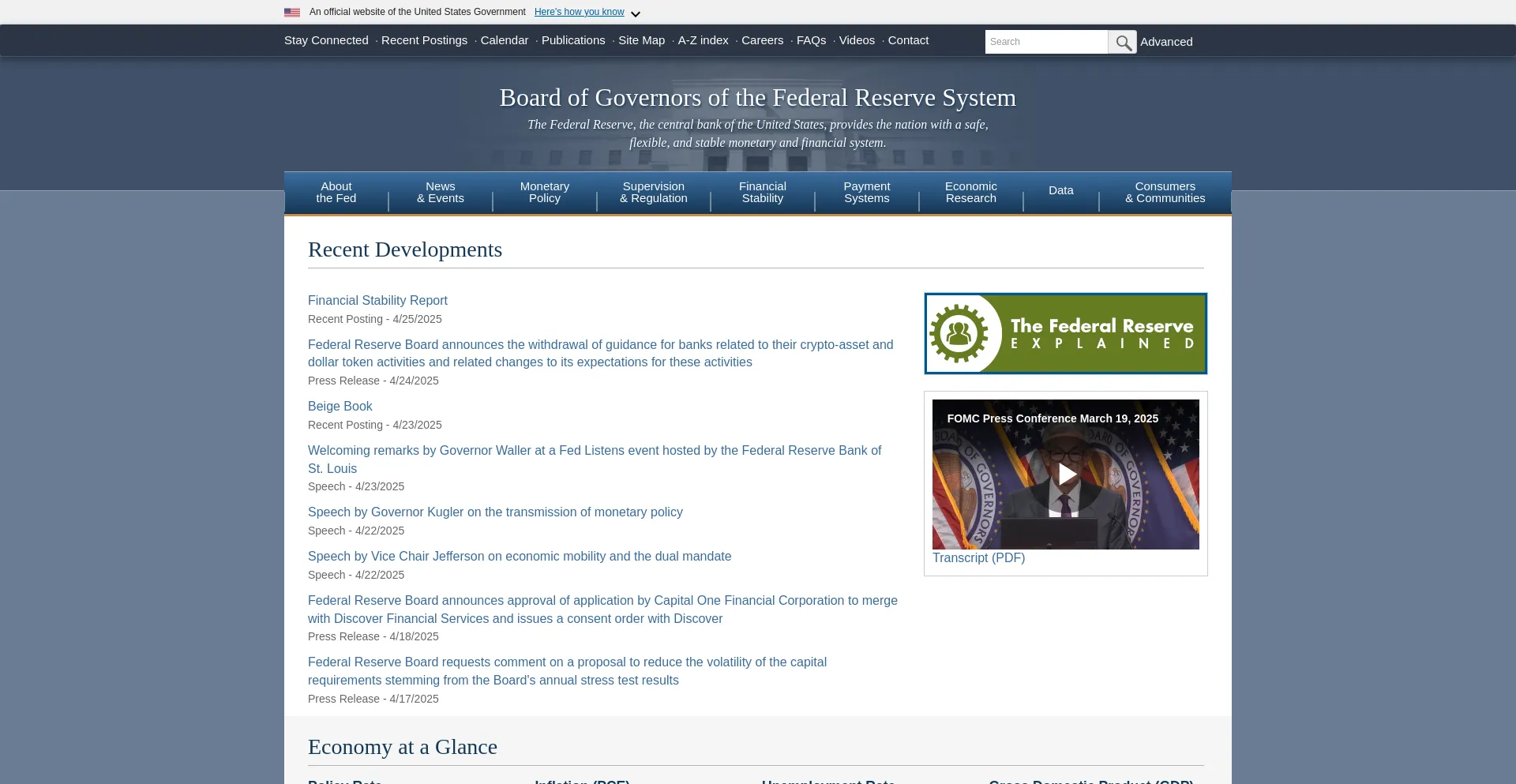Open the Payment Systems menu
Image resolution: width=1516 pixels, height=784 pixels.
[866, 193]
